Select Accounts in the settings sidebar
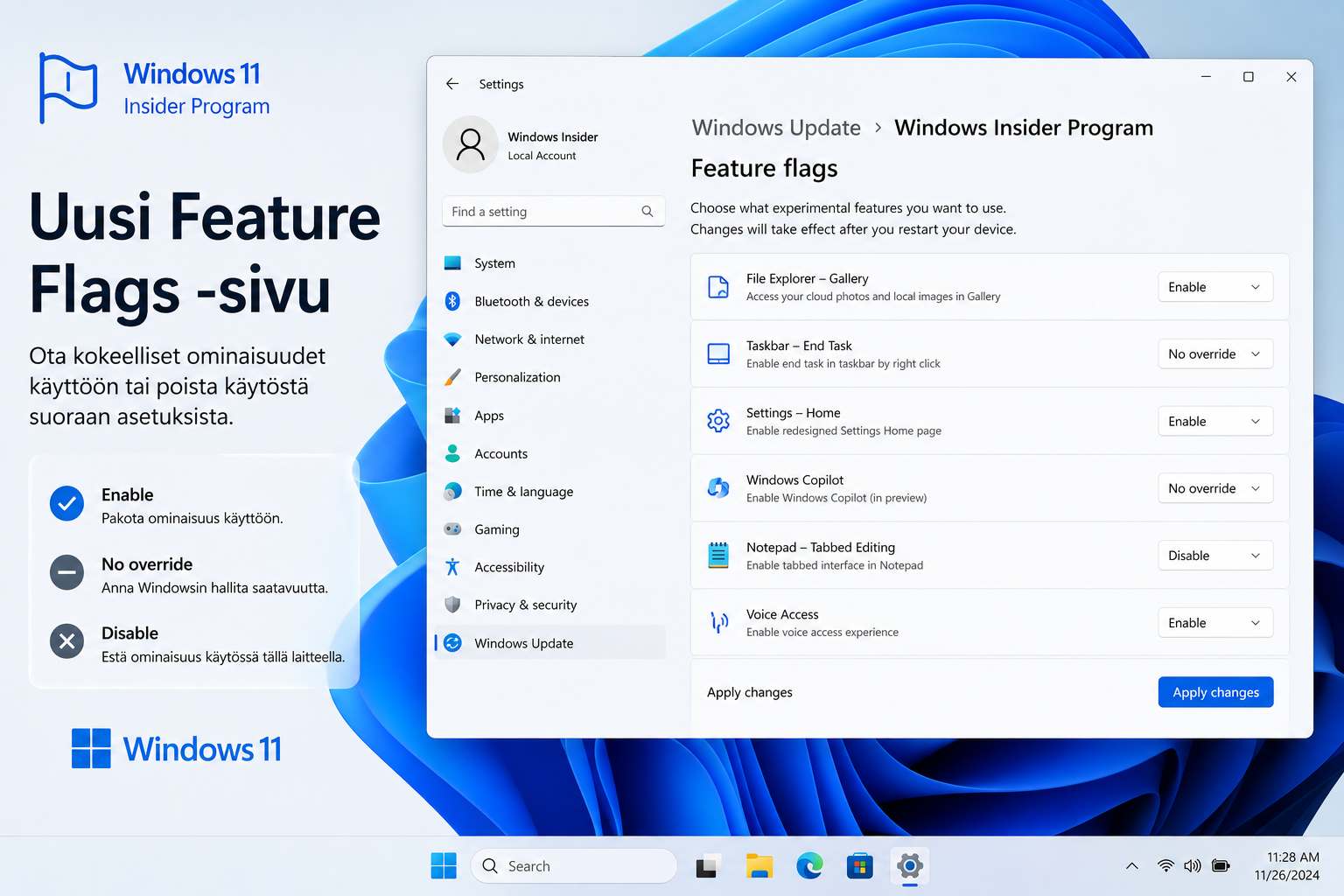Screen dimensions: 1344x896 (x=550, y=453)
